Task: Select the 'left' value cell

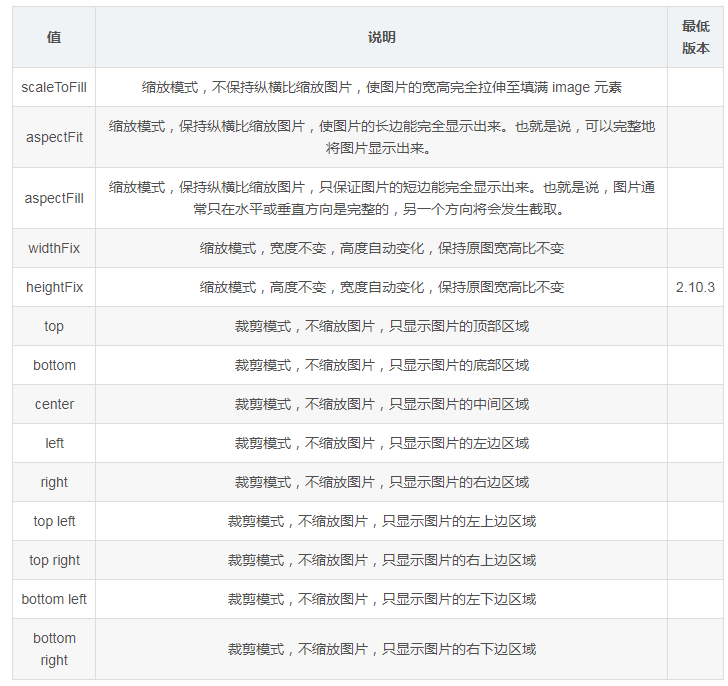Action: point(54,443)
